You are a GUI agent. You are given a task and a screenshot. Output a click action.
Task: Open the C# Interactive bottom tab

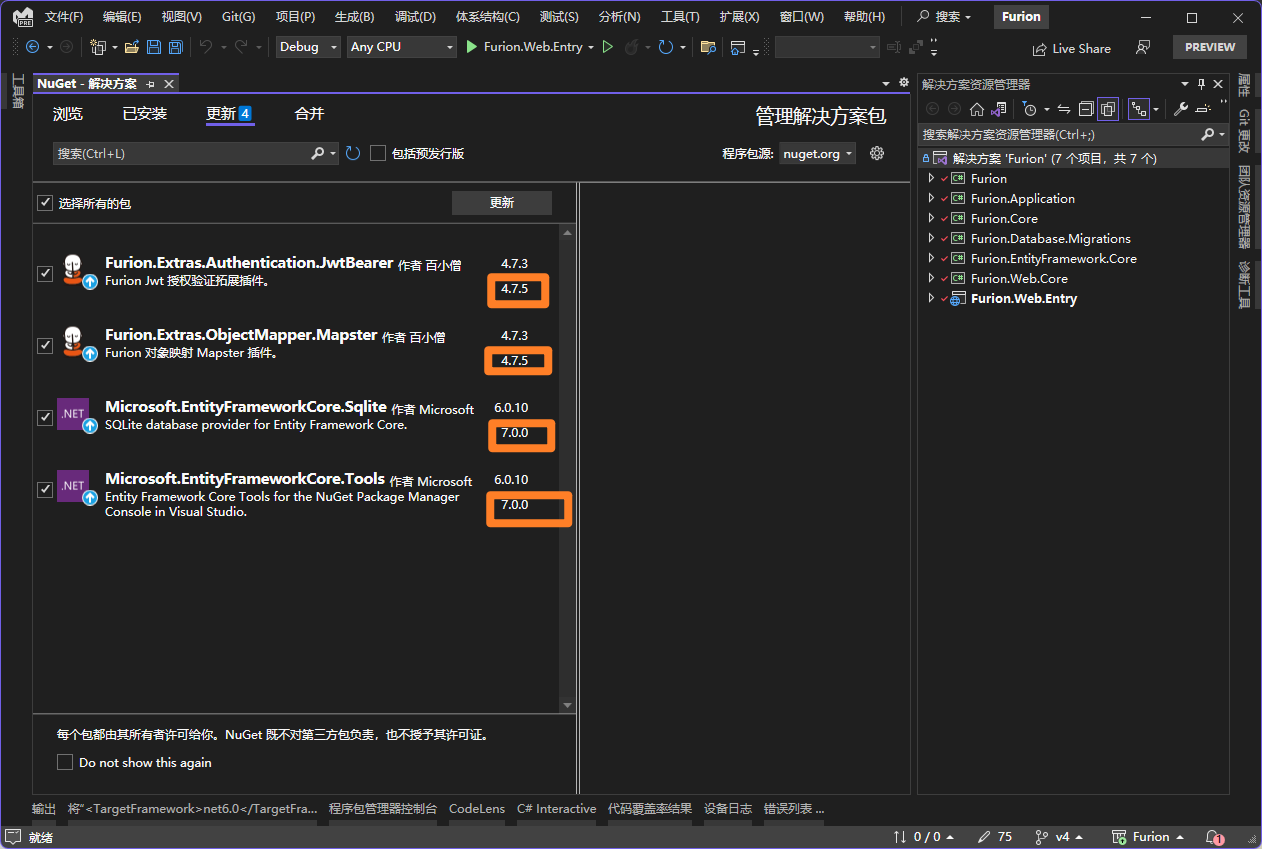point(556,809)
